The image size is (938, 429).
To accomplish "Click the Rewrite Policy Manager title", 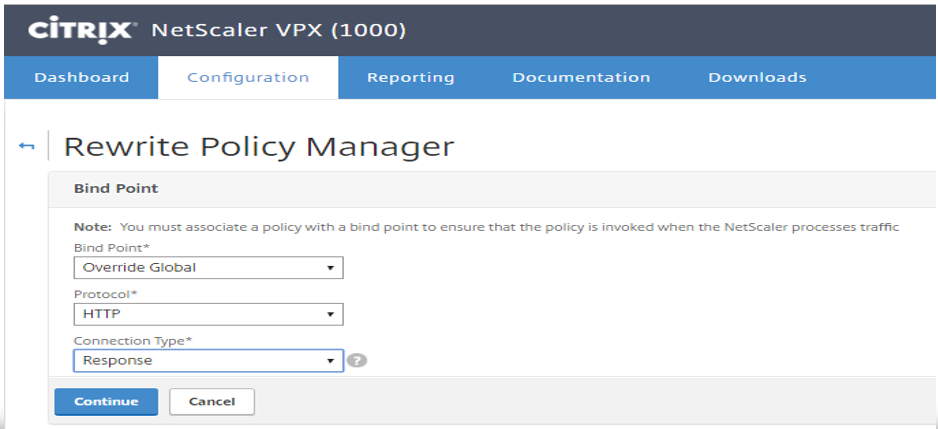I will point(259,147).
